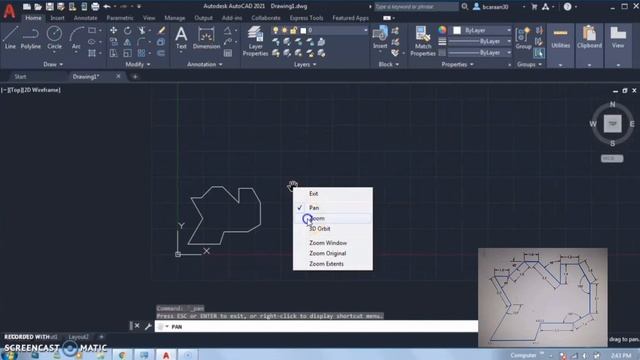Viewport: 640px width, 360px height.
Task: Select the Line tool
Action: [x=10, y=38]
